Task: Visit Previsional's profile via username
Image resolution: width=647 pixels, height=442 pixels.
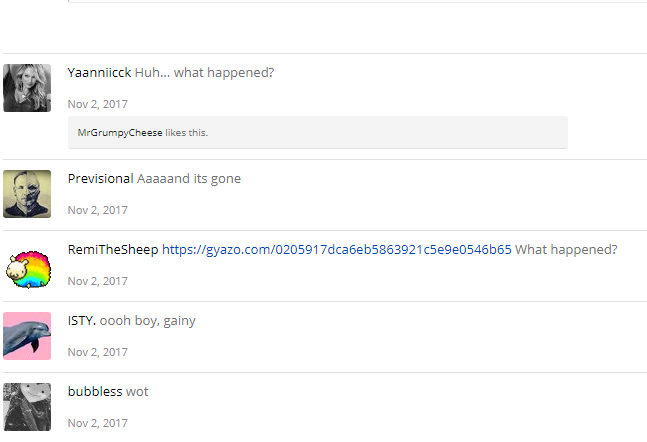Action: [x=100, y=179]
